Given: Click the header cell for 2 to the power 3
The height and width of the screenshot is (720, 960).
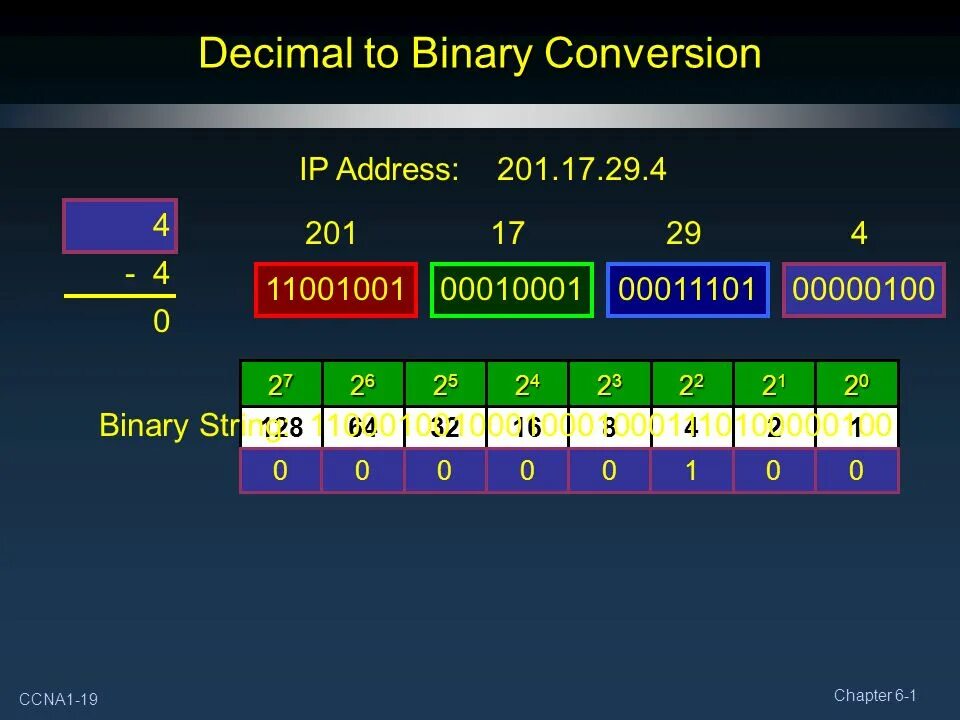Looking at the screenshot, I should point(610,384).
